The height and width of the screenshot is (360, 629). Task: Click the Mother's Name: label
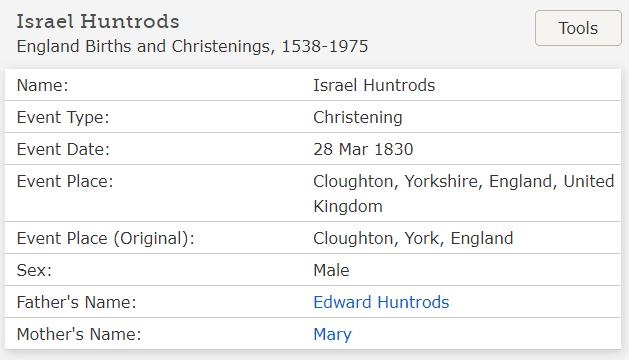79,334
